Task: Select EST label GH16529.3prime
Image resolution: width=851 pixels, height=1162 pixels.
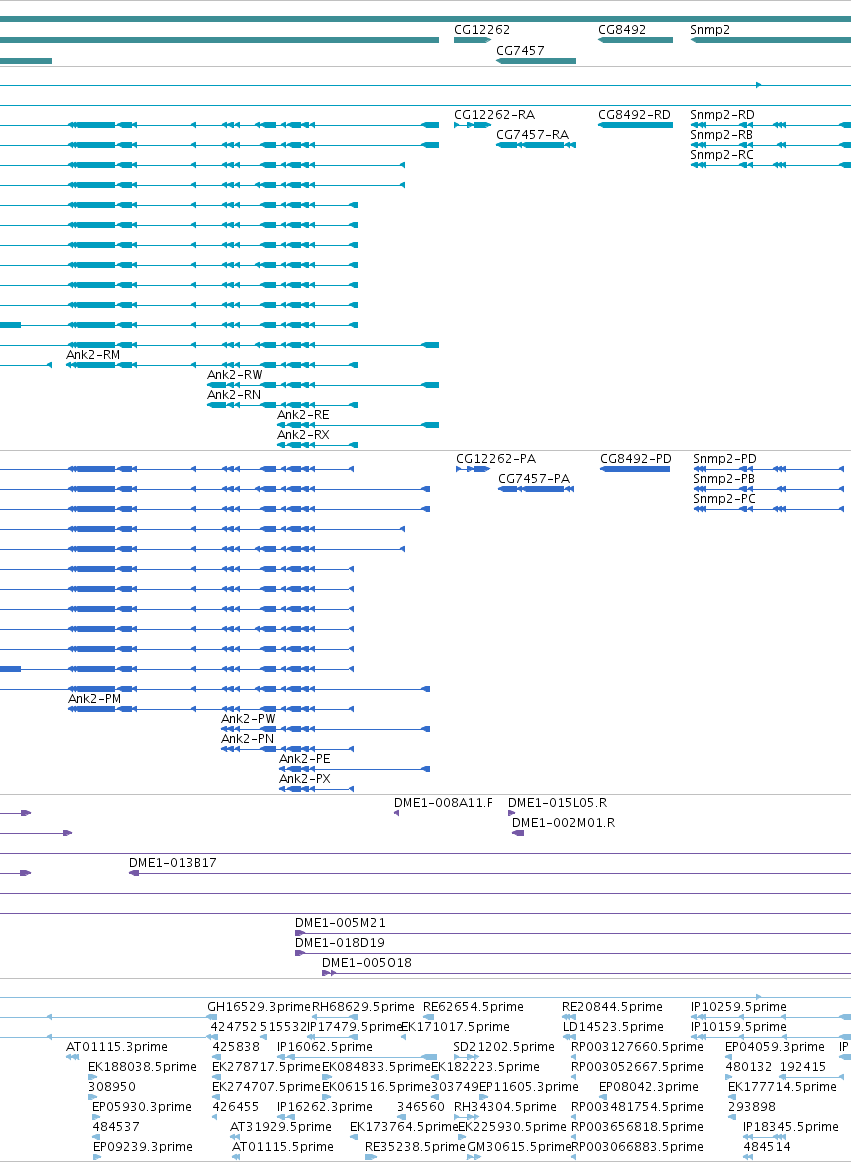Action: (259, 1006)
